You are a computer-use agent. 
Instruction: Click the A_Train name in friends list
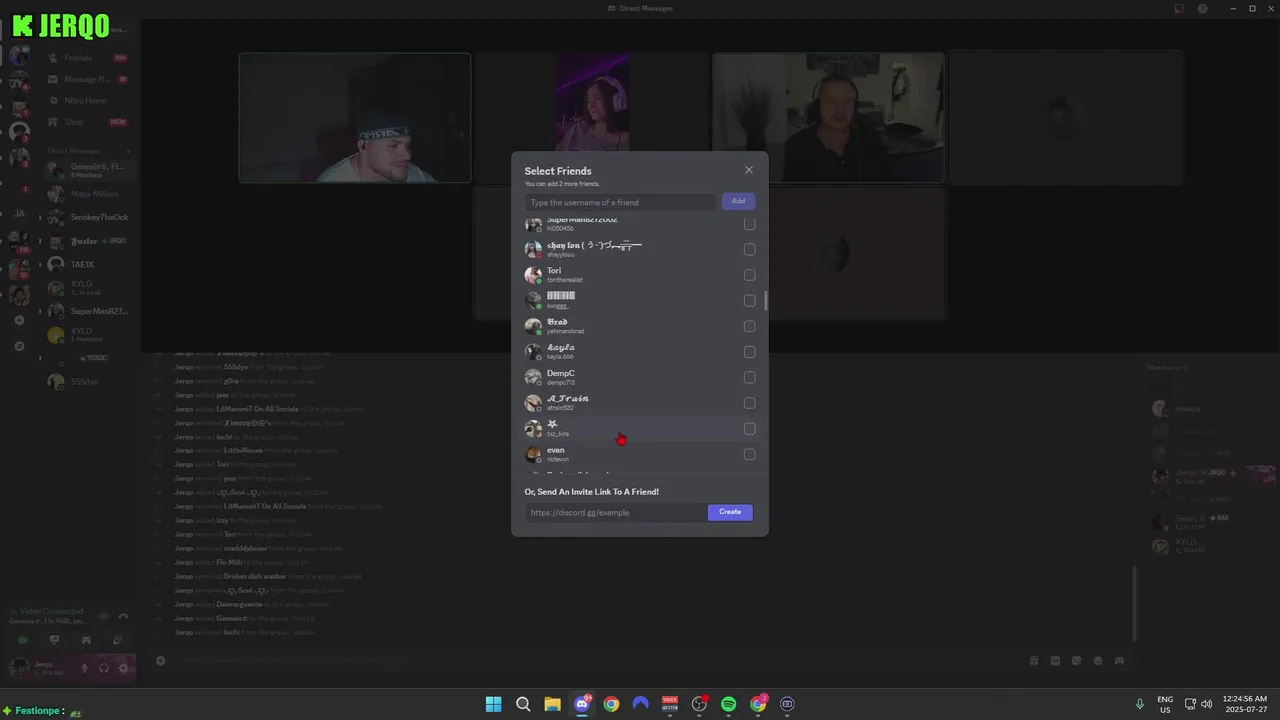pyautogui.click(x=567, y=398)
